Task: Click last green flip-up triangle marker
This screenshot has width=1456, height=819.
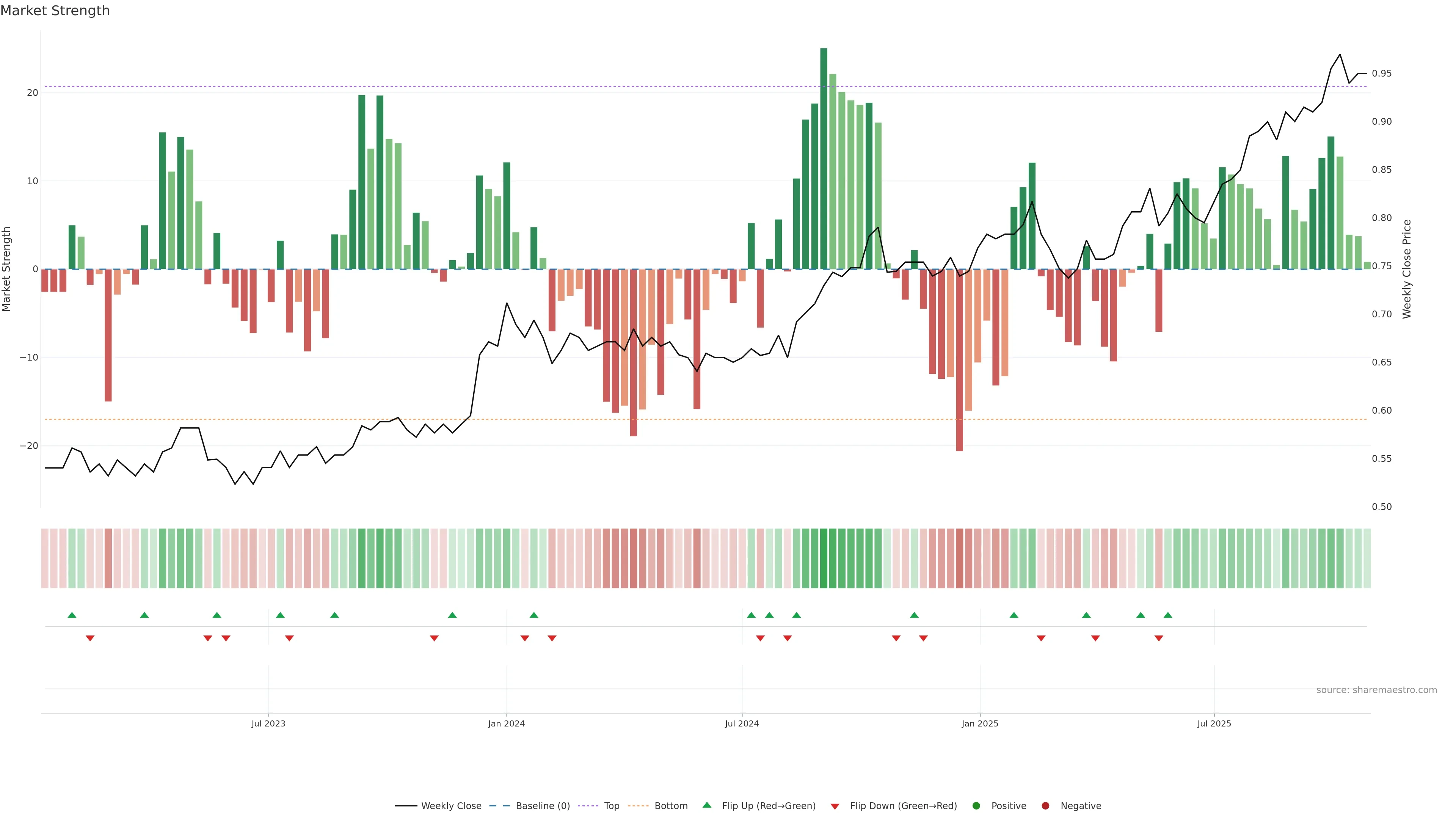Action: (x=1168, y=615)
